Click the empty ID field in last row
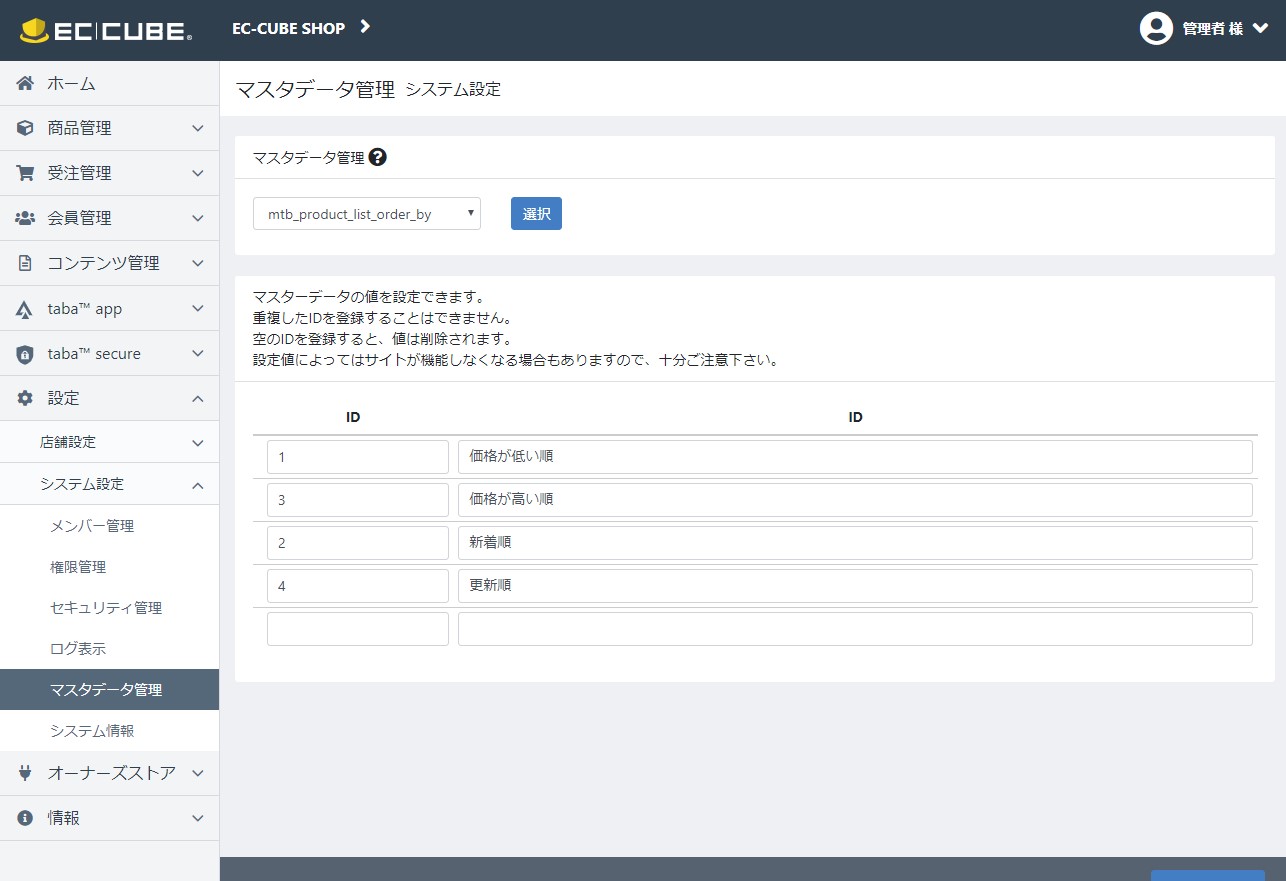The image size is (1286, 881). tap(357, 629)
